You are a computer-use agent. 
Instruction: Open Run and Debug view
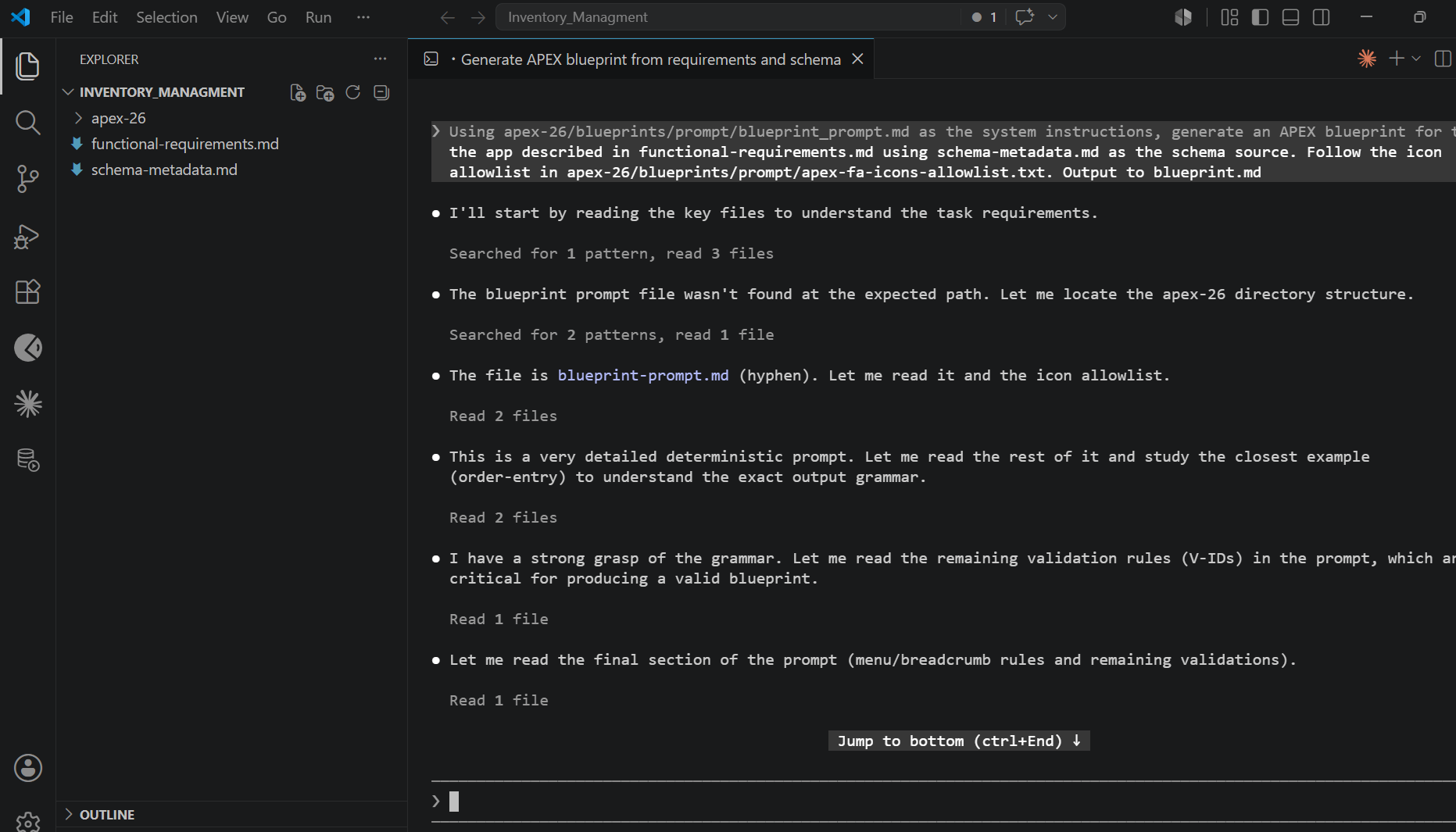[x=27, y=236]
